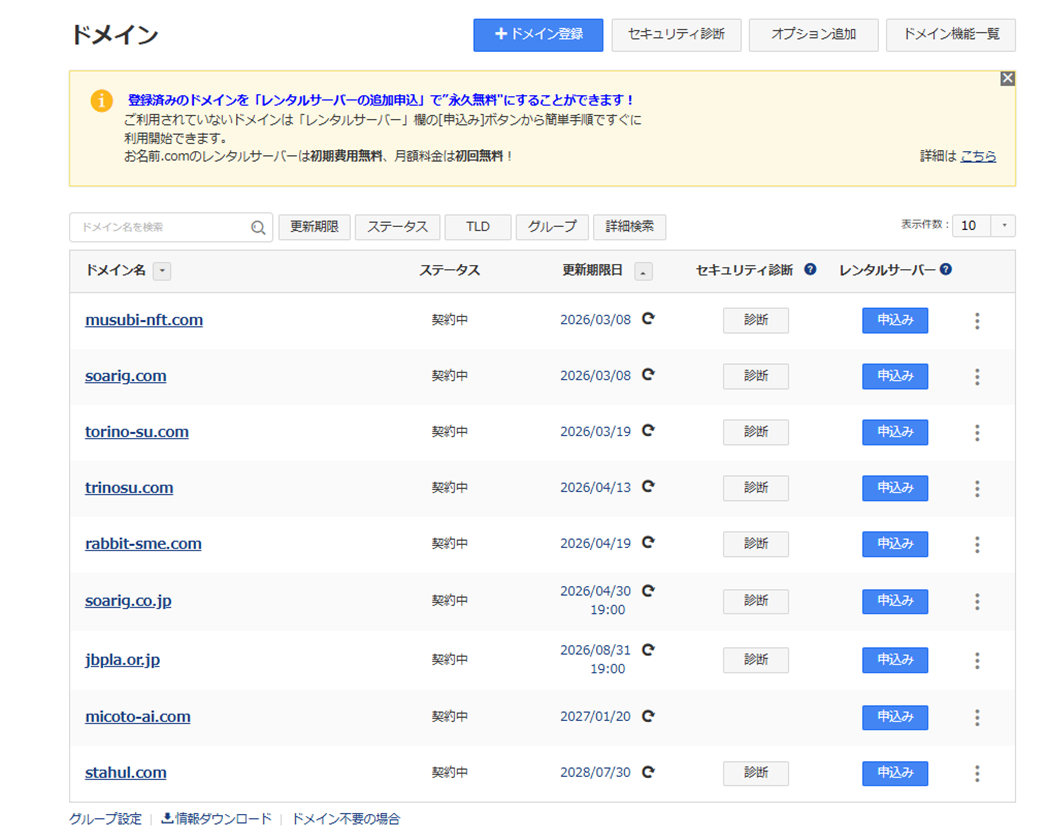Click the blue banner headline about 永久無料

380,100
